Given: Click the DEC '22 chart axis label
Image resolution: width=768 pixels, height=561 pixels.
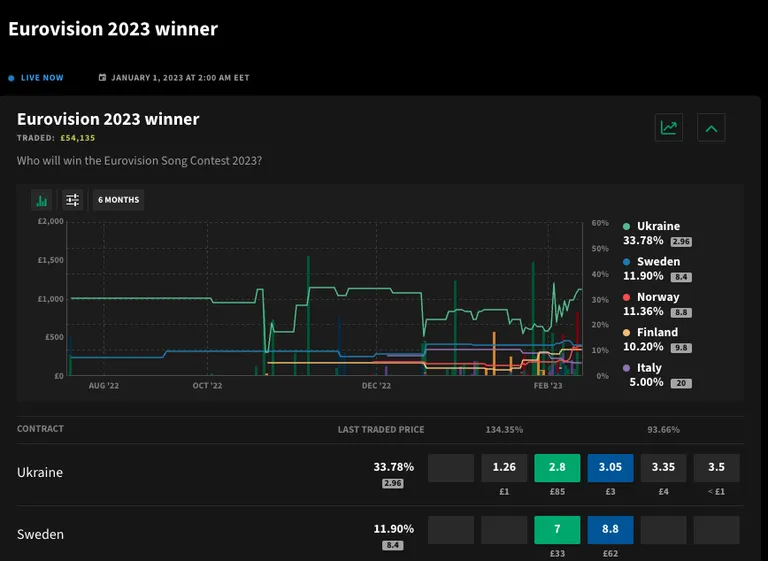Looking at the screenshot, I should tap(376, 386).
